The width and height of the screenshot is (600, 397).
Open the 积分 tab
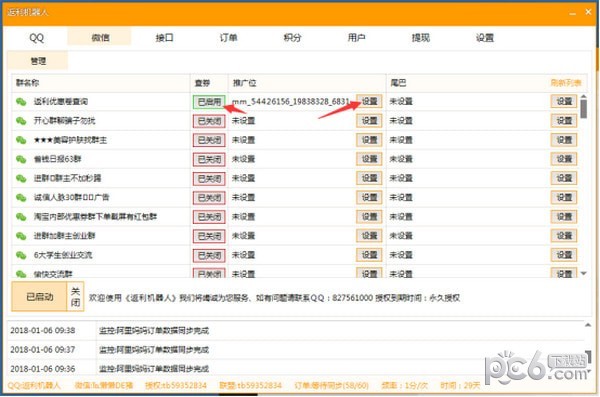click(x=292, y=38)
